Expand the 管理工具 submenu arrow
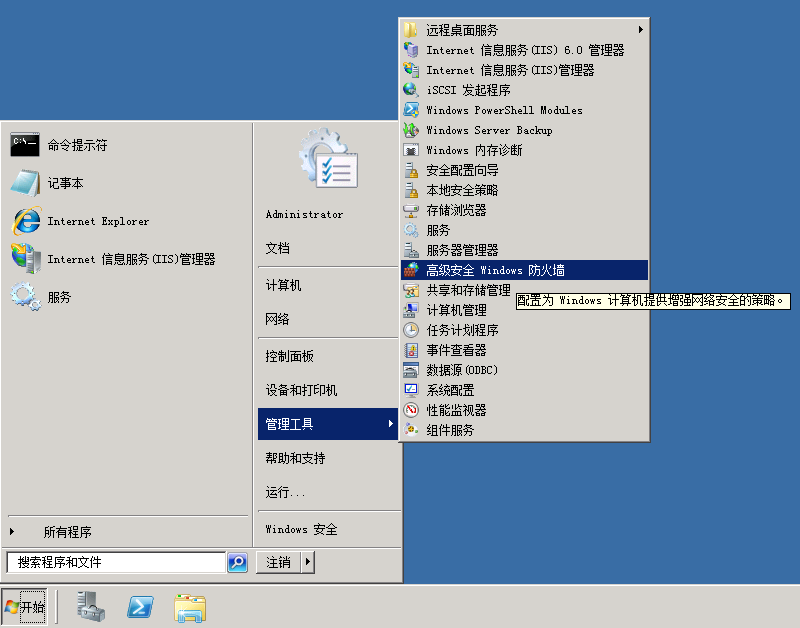800x628 pixels. point(390,423)
